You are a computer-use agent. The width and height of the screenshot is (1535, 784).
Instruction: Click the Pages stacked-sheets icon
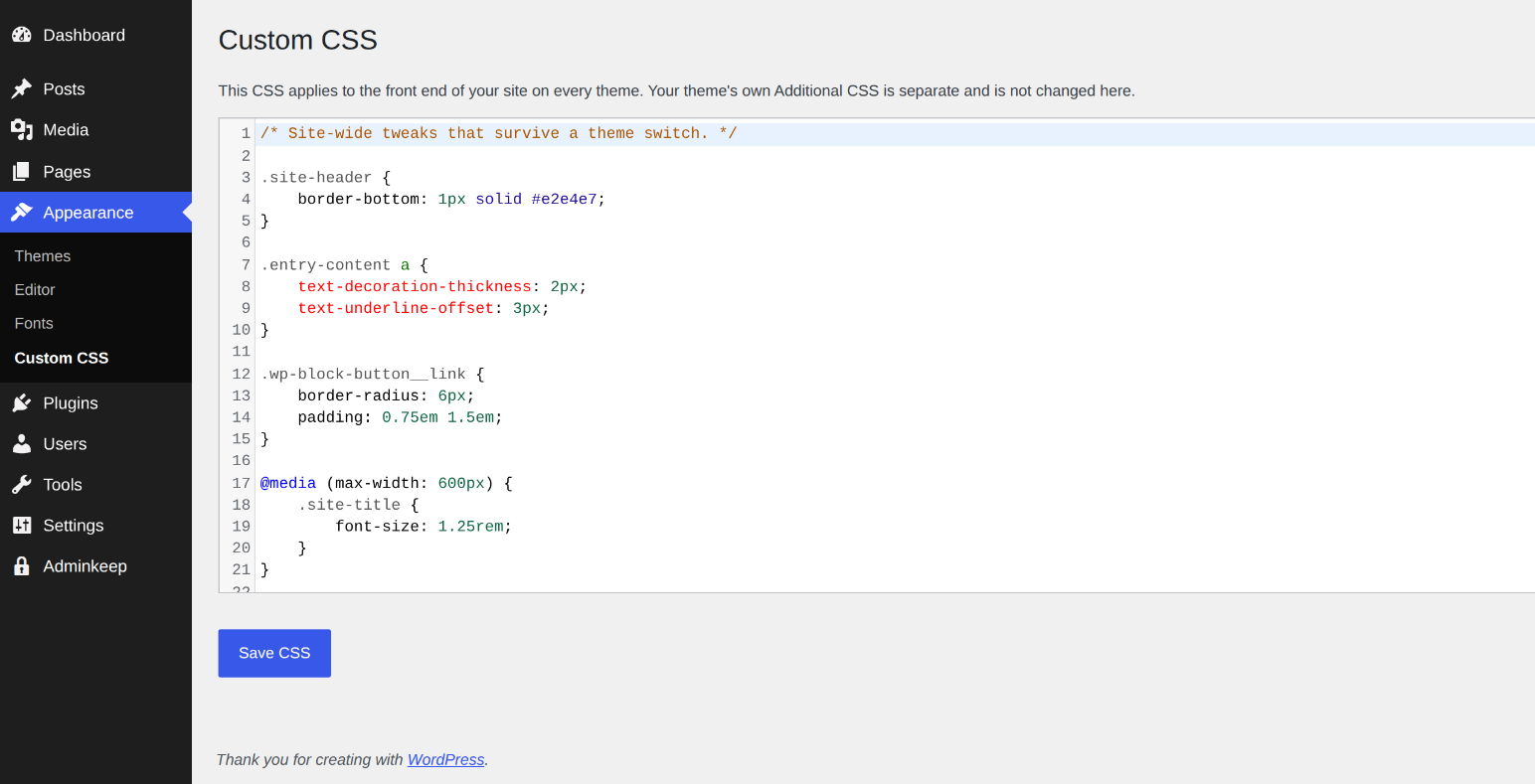[22, 172]
